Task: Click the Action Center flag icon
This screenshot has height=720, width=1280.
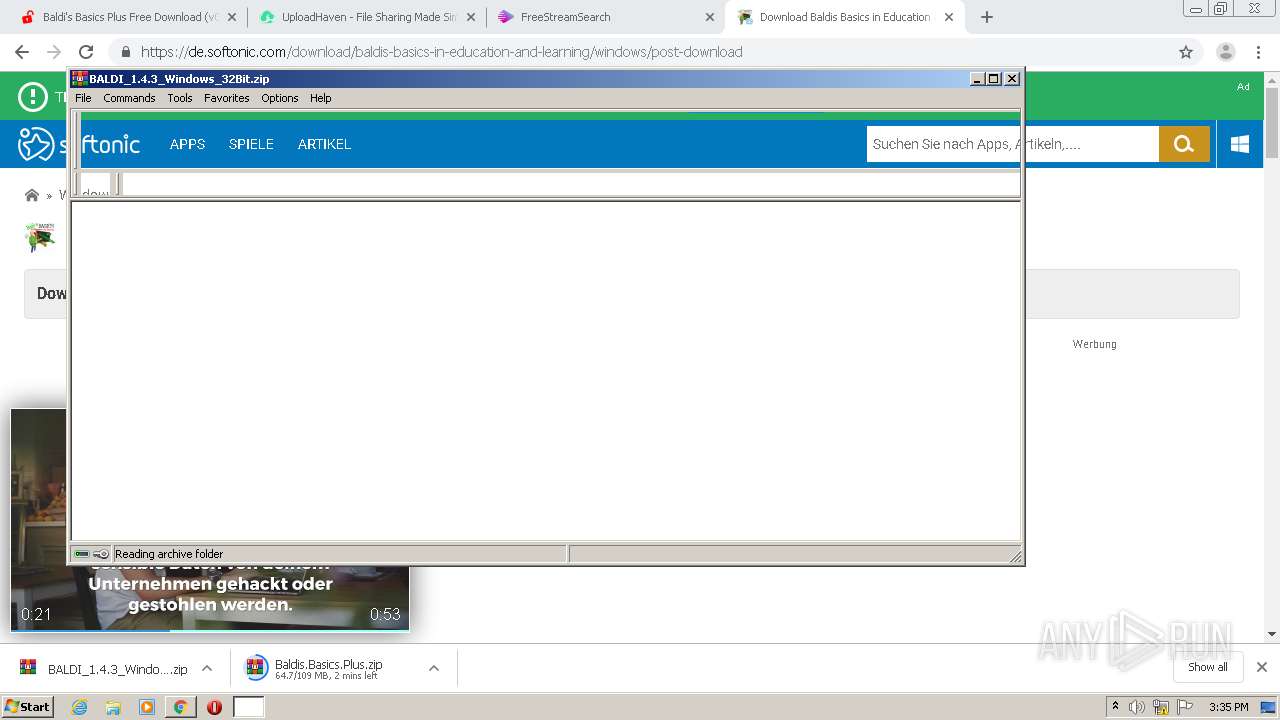Action: [x=1186, y=707]
